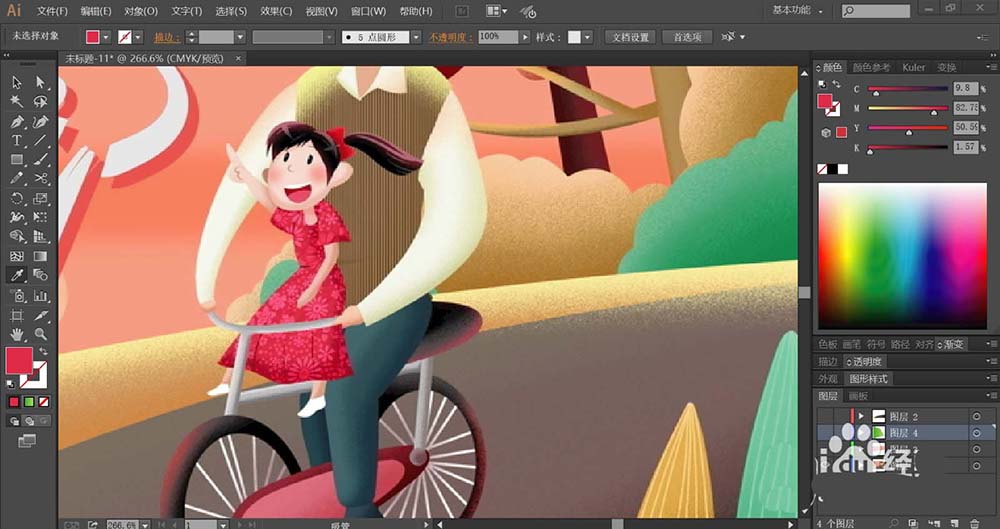The height and width of the screenshot is (529, 1000).
Task: Select the Gradient tool
Action: [40, 257]
